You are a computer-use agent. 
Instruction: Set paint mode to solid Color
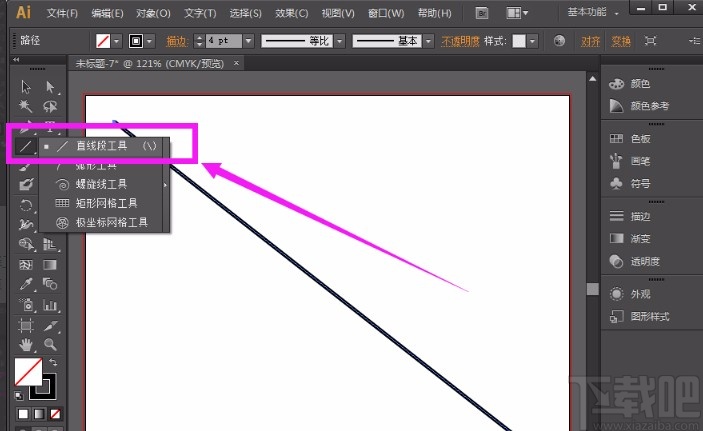[x=23, y=414]
